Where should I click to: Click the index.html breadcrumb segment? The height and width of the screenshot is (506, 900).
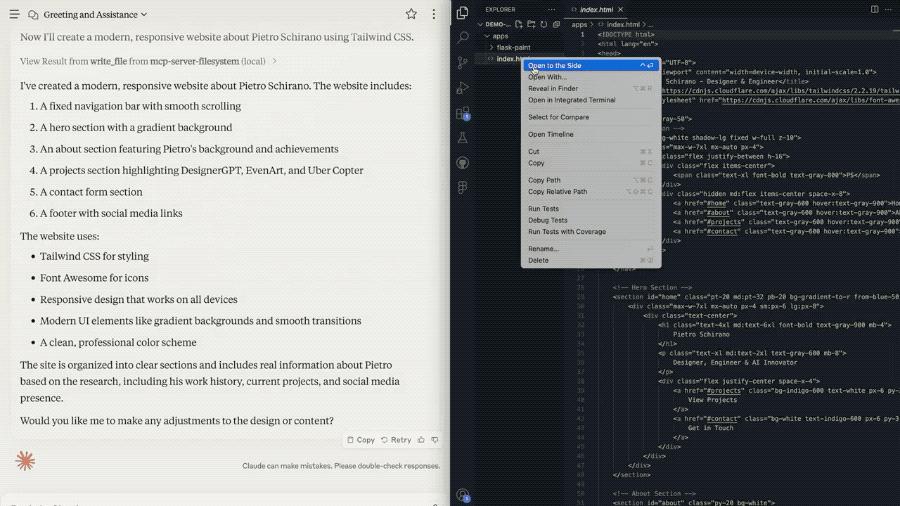click(622, 25)
